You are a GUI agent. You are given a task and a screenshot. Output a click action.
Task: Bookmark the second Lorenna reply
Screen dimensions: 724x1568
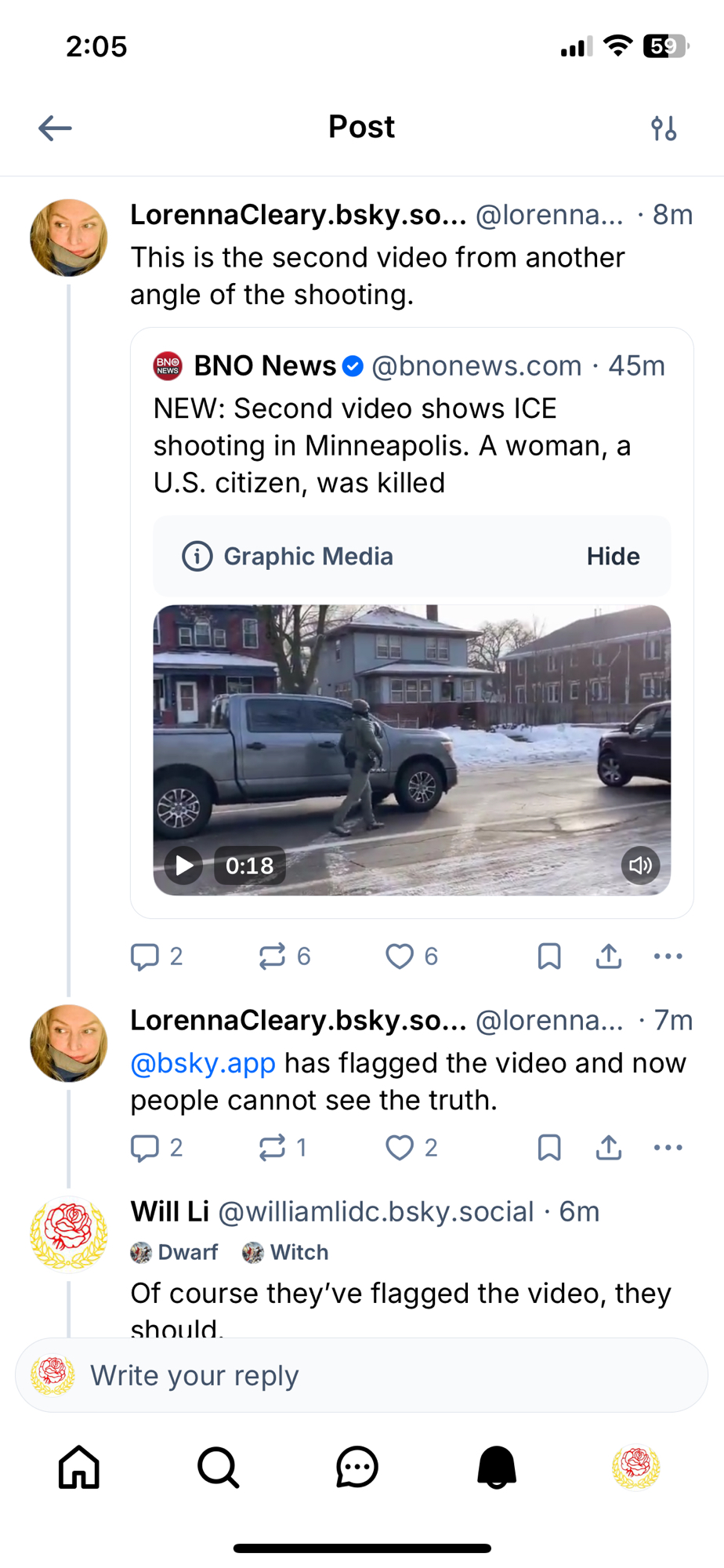[549, 1148]
